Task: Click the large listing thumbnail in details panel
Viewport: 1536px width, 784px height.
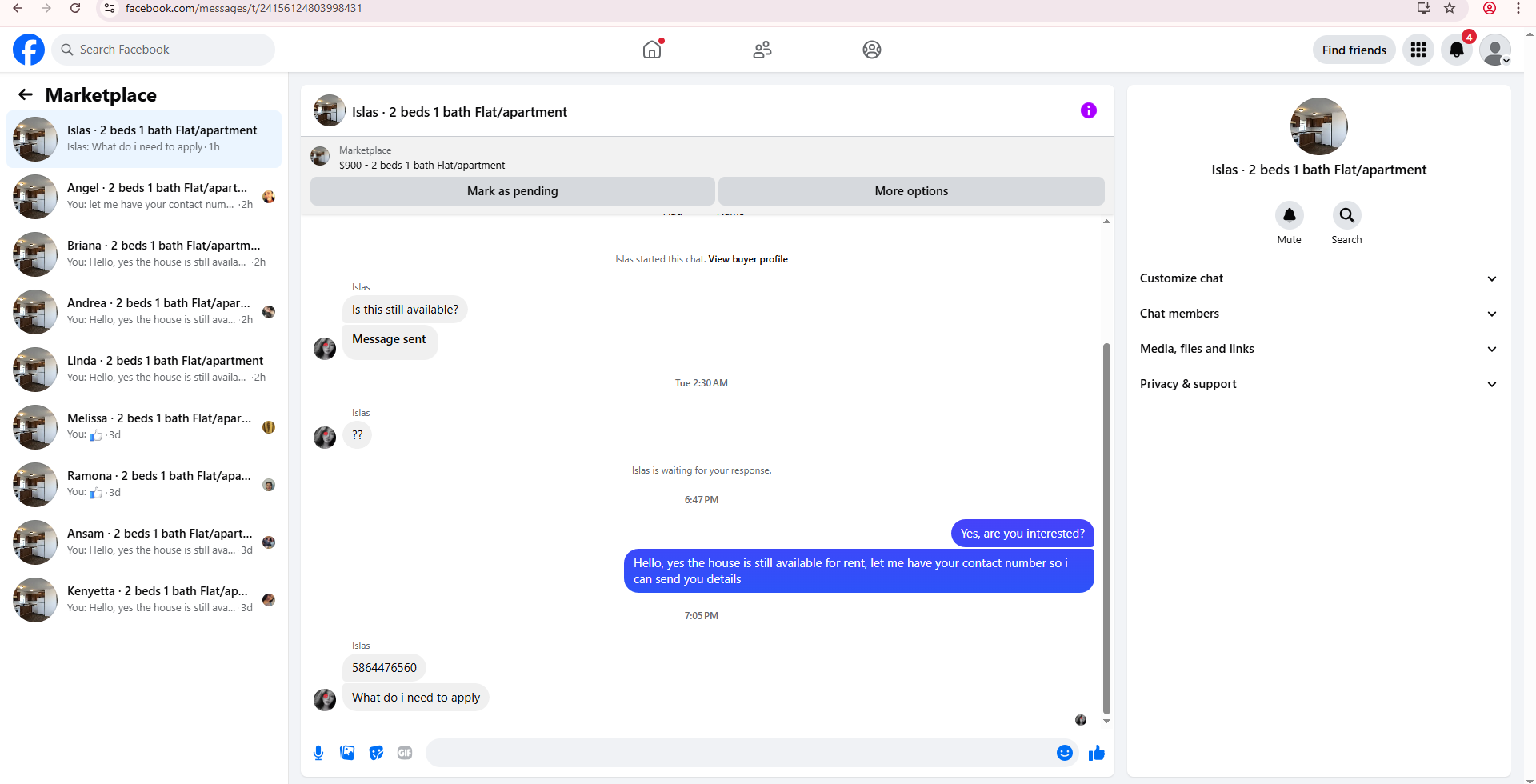Action: (1319, 126)
